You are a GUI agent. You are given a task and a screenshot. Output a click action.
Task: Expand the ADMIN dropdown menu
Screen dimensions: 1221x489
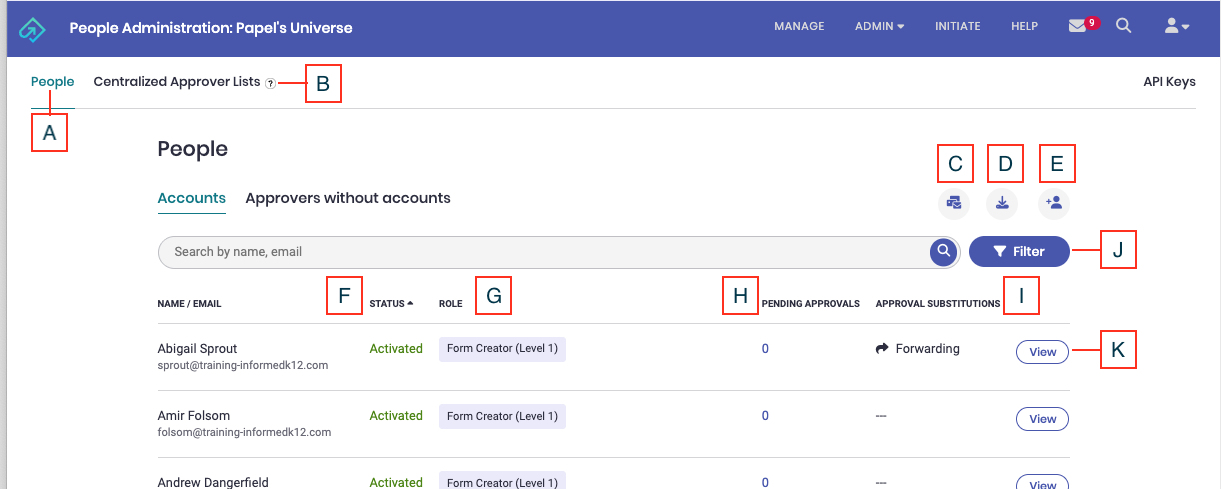point(879,27)
